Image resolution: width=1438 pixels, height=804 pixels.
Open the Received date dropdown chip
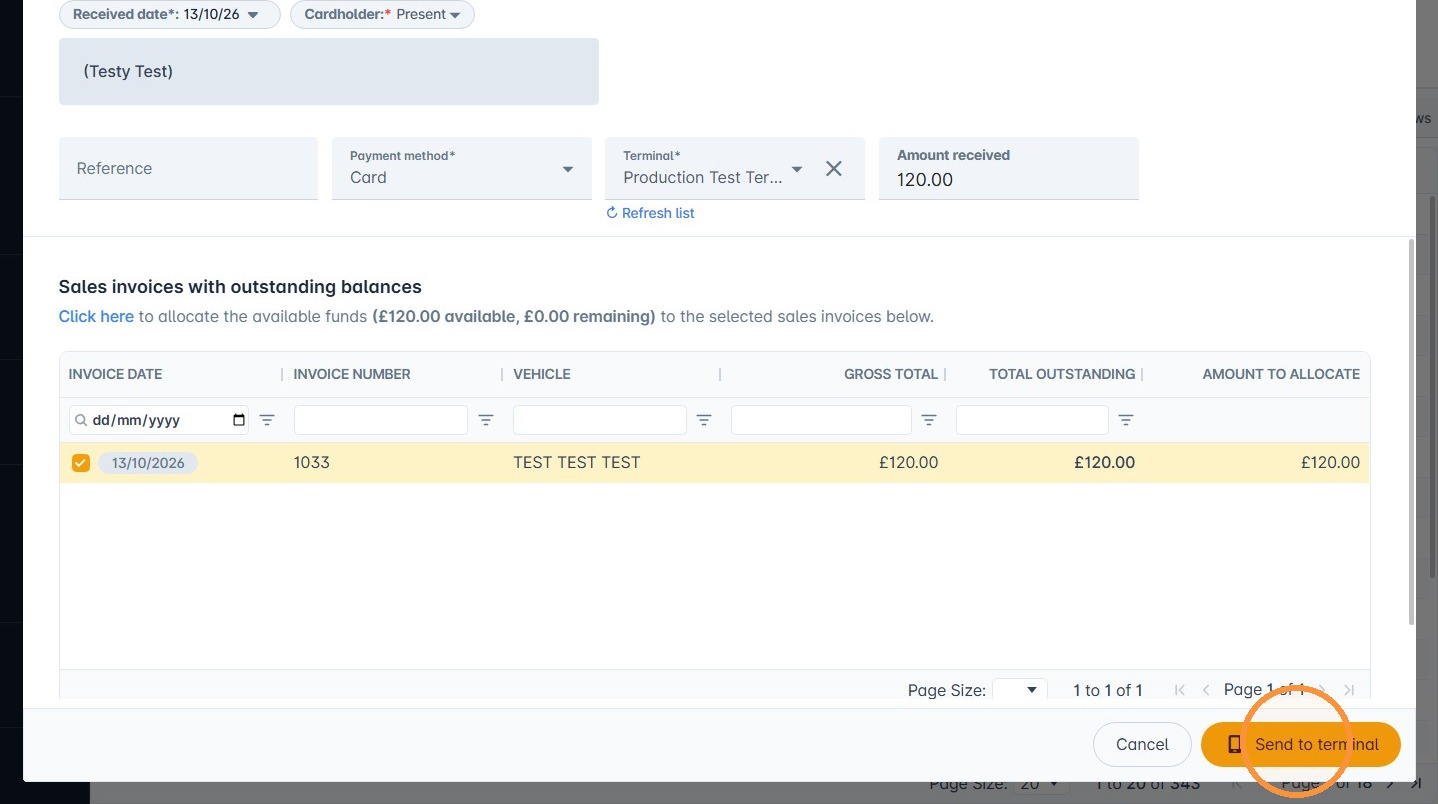170,15
